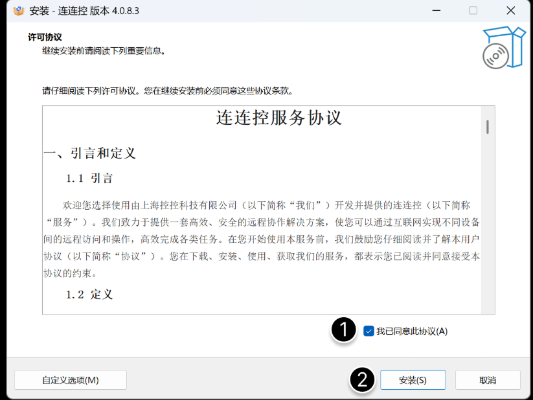Viewport: 533px width, 400px height.
Task: Click the 连连控服务协议 title in agreement
Action: click(x=279, y=118)
